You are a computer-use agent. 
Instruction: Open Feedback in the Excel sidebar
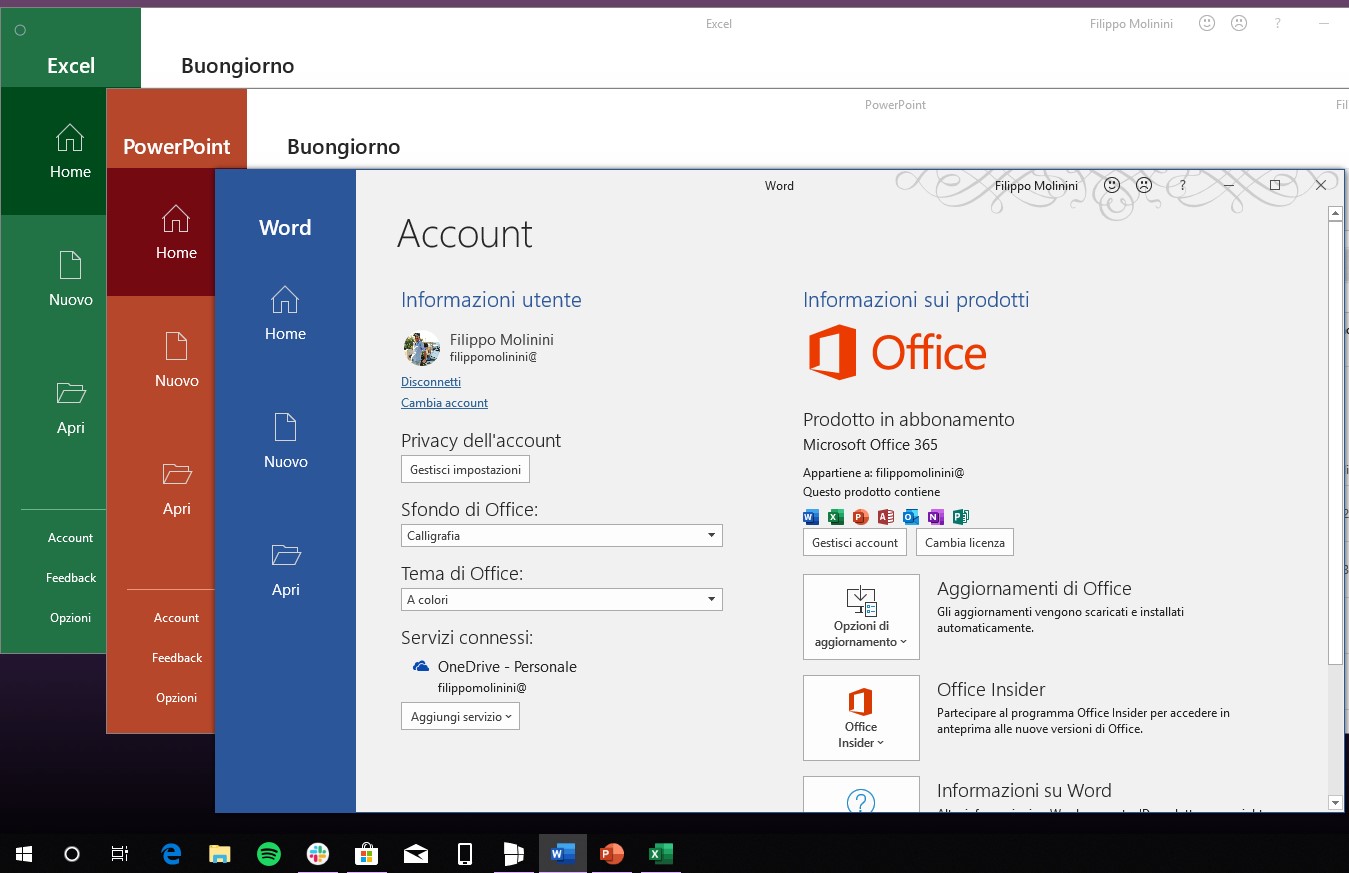70,578
